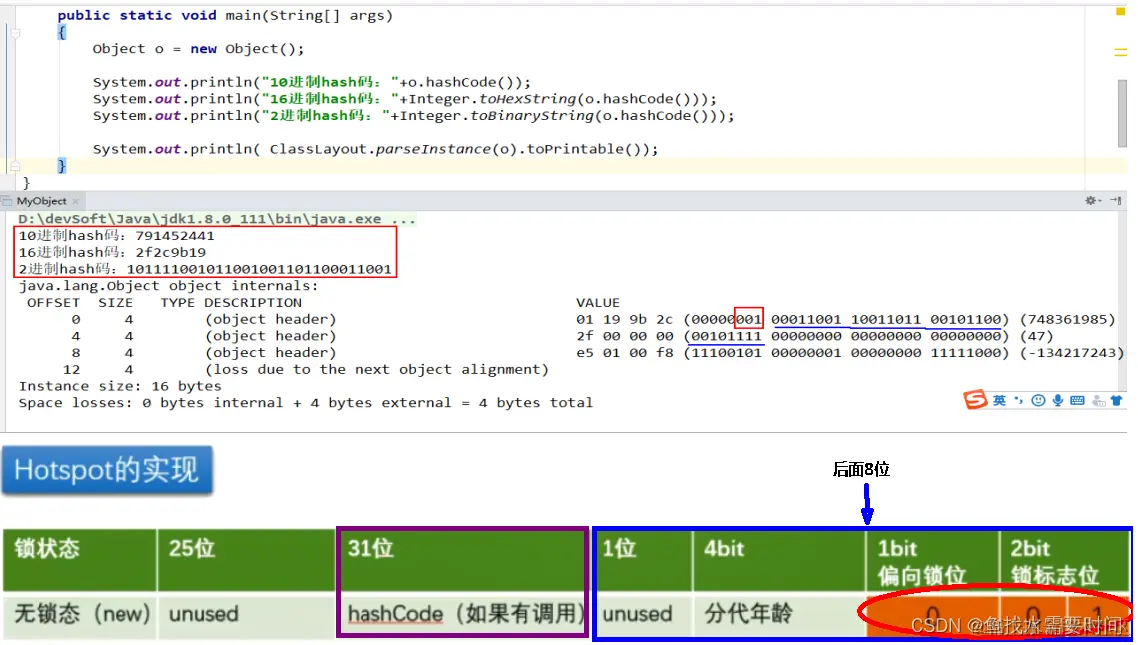
Task: Click 'unused' cell under 1位
Action: 637,614
